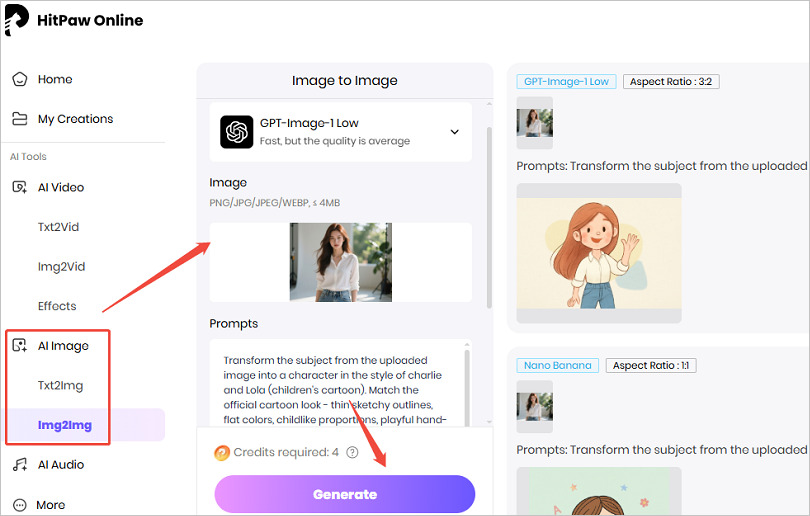
Task: Click the prompt text box scrollbar
Action: [x=467, y=387]
